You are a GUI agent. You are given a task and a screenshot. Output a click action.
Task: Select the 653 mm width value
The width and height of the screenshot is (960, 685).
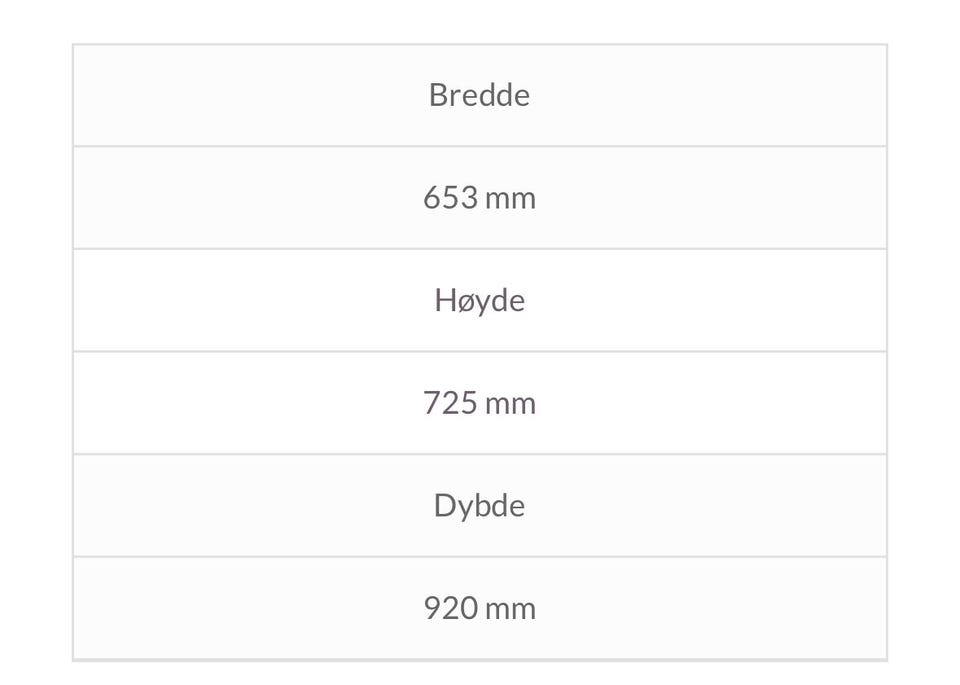tap(479, 198)
